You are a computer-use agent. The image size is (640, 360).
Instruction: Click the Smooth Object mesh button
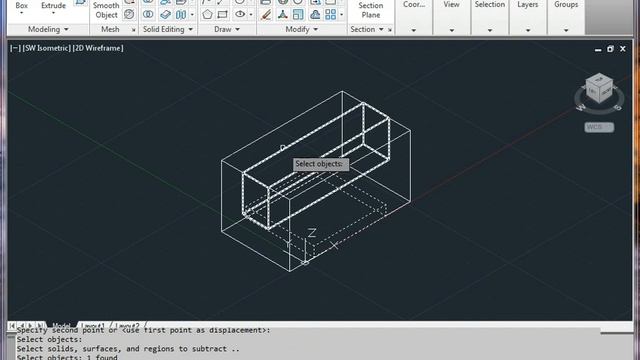(x=106, y=10)
